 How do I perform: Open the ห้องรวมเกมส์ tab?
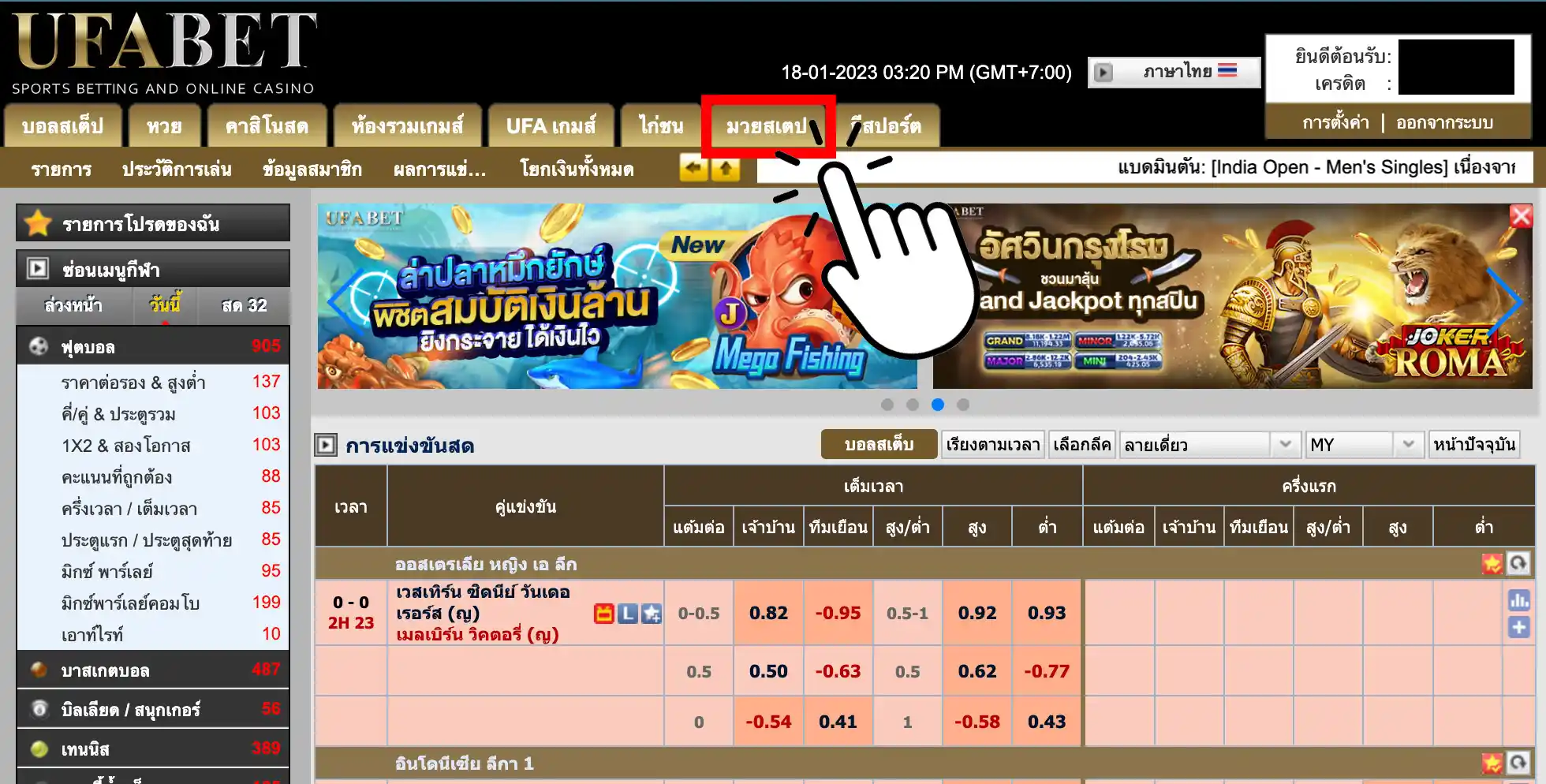pos(407,125)
